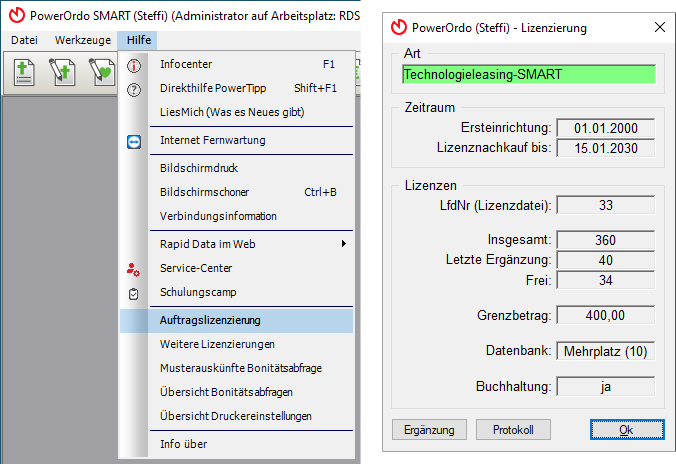This screenshot has height=464, width=676.
Task: Open the Datei menu
Action: tap(25, 40)
